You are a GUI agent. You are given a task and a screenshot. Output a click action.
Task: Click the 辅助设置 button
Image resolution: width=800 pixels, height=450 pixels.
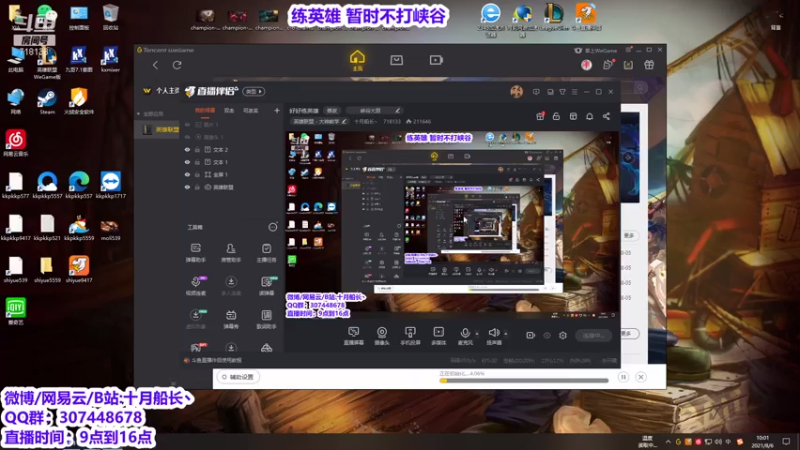pos(238,377)
